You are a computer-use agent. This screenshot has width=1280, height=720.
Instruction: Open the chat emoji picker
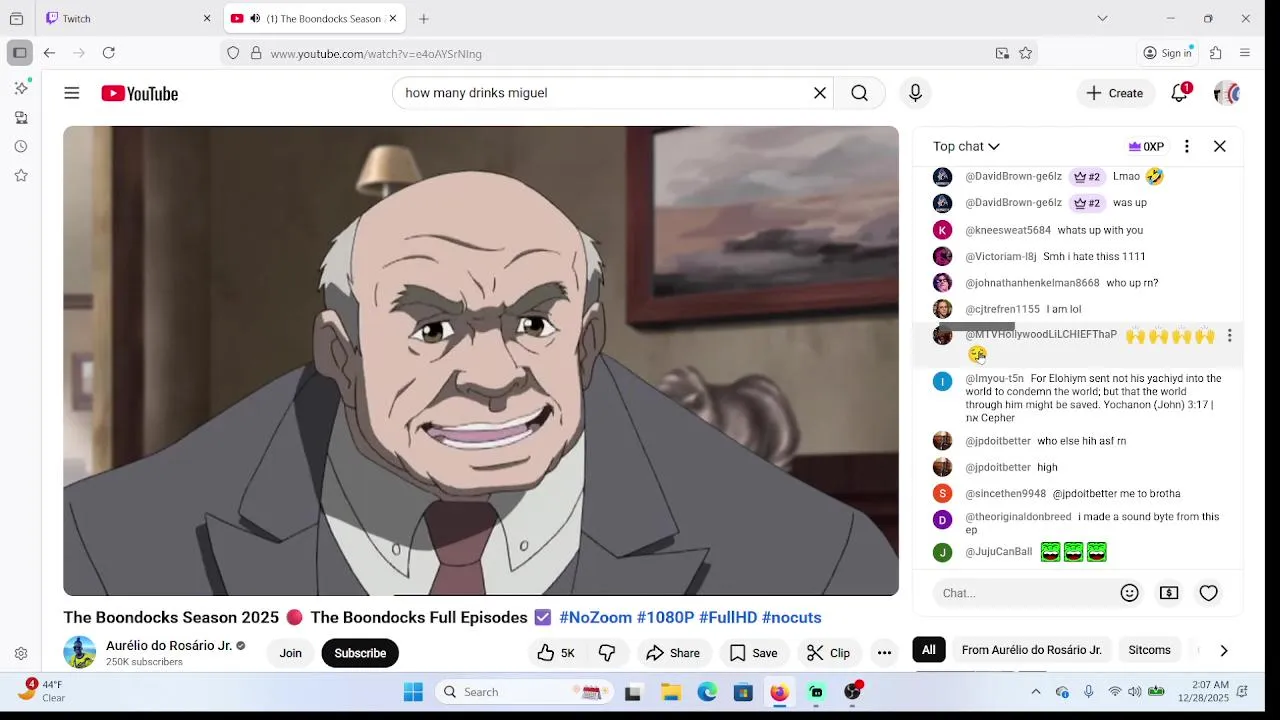point(1130,593)
